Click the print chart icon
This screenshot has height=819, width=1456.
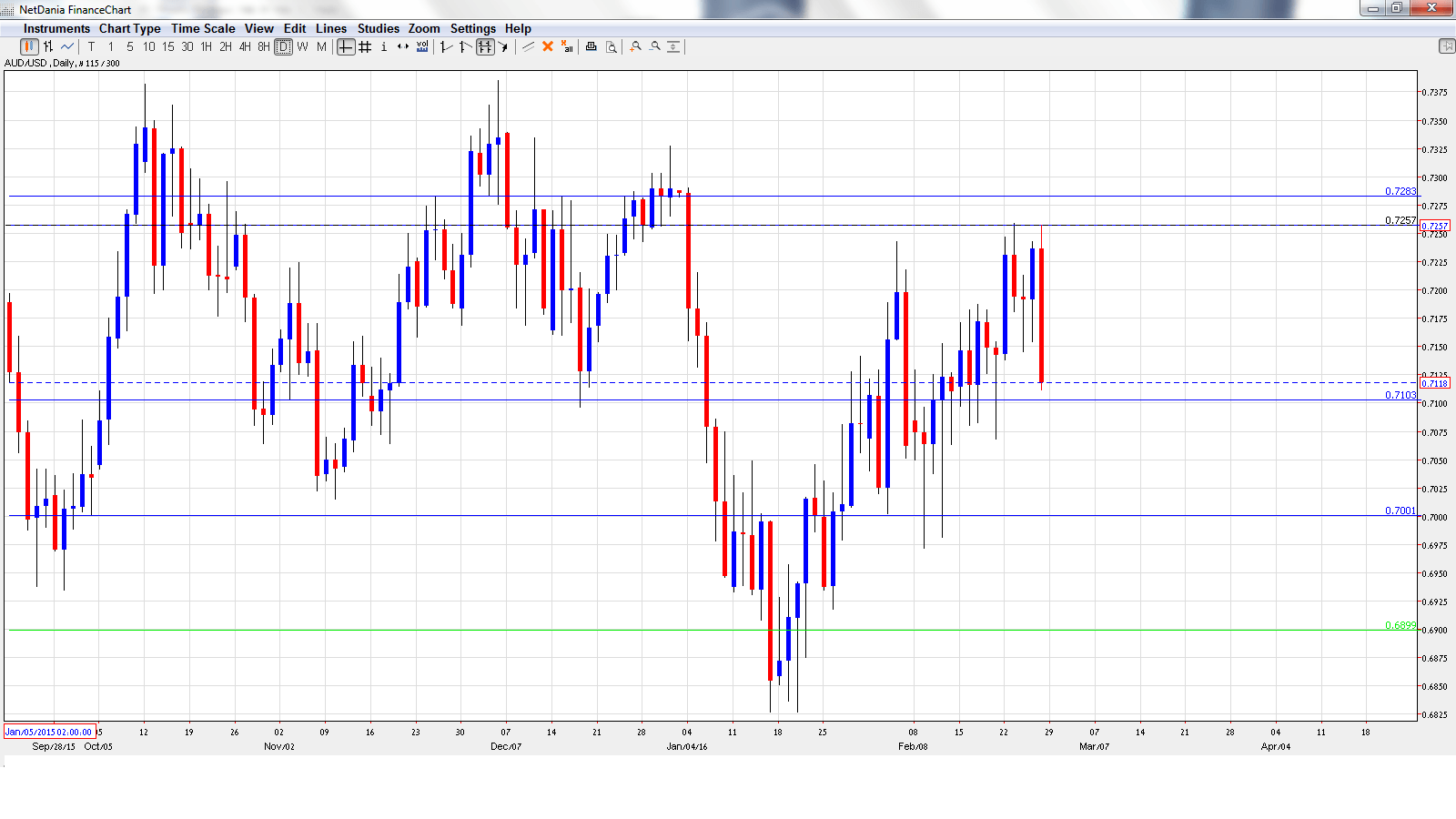pyautogui.click(x=590, y=47)
